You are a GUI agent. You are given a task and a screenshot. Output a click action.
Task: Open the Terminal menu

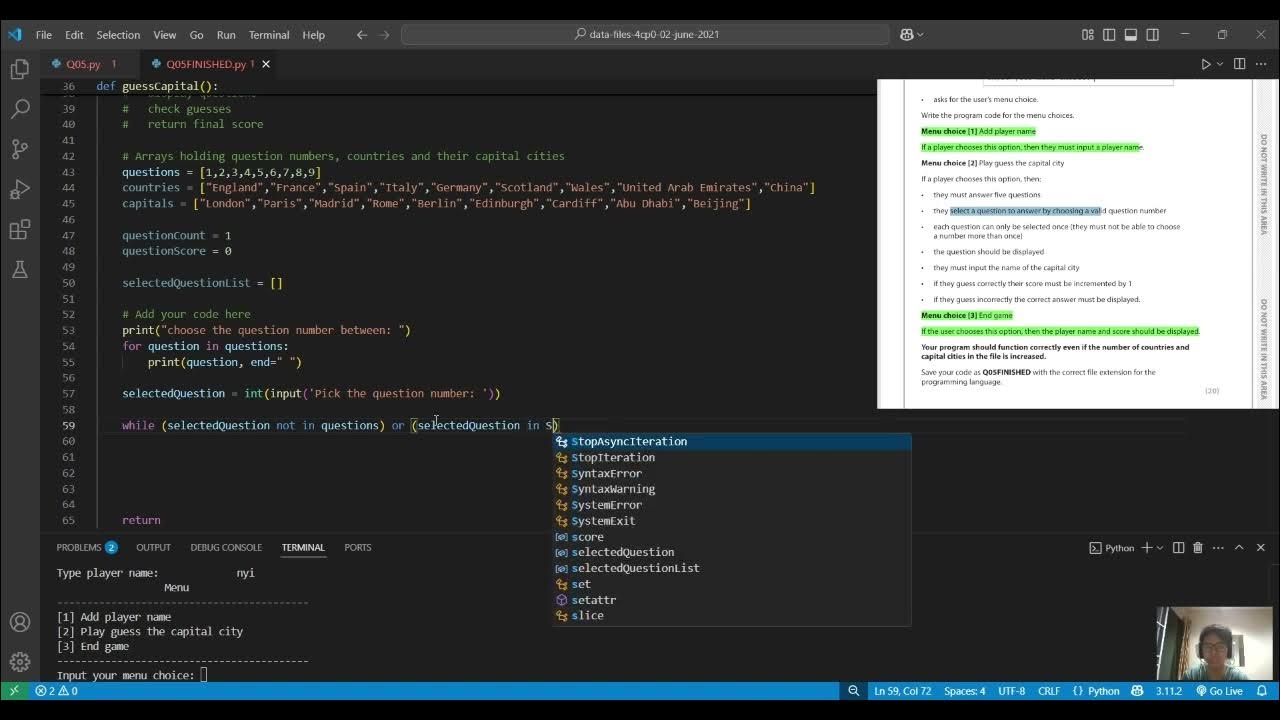pyautogui.click(x=269, y=34)
